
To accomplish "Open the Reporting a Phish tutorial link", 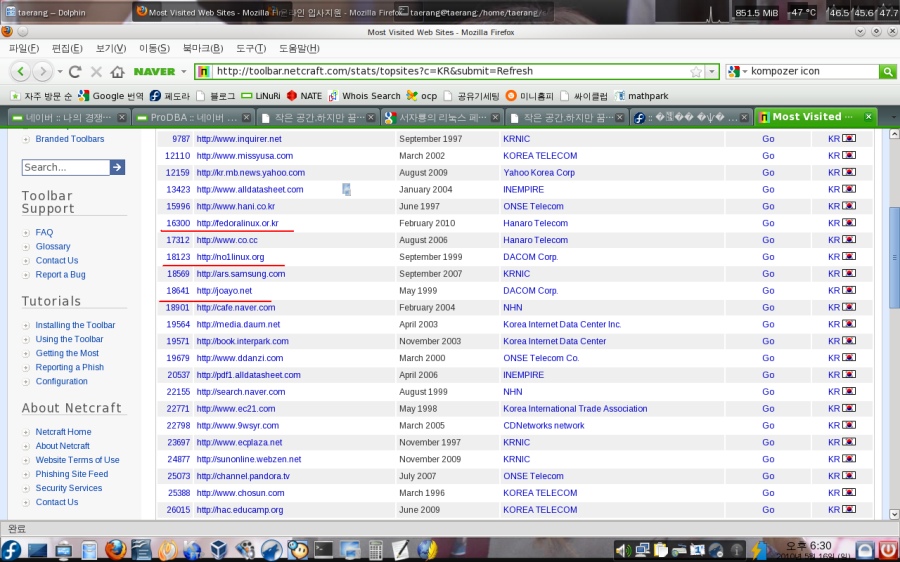I will tap(69, 367).
